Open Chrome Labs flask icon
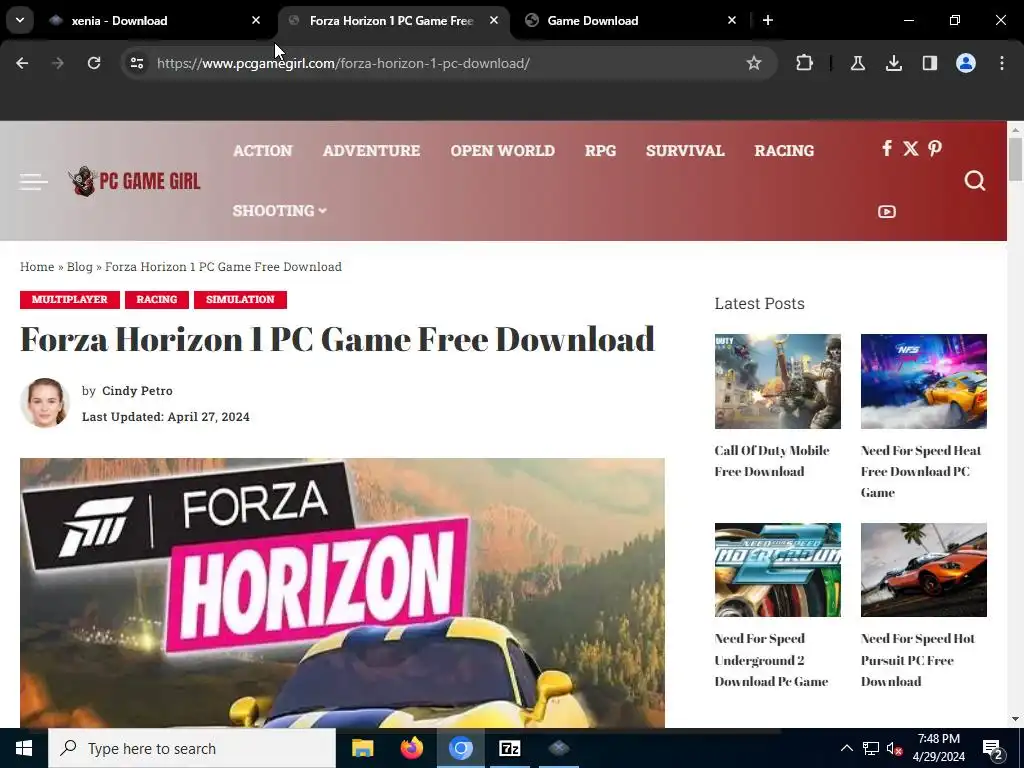The image size is (1024, 768). click(x=857, y=63)
